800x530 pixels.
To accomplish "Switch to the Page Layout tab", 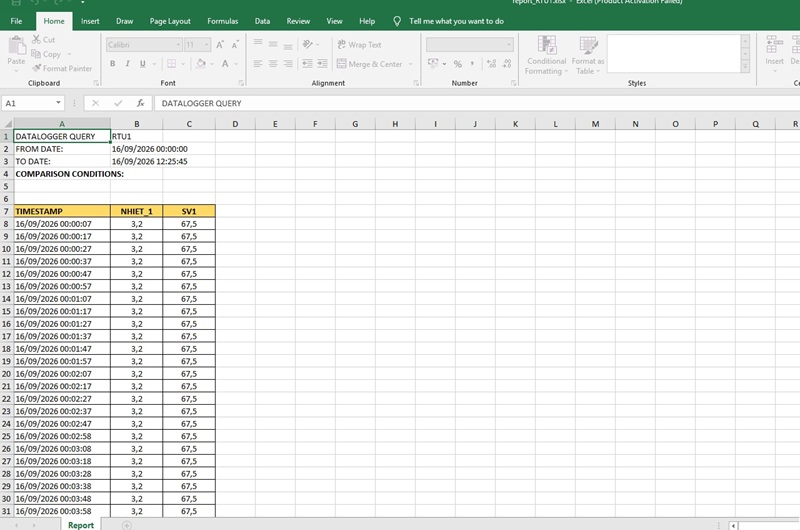I will [x=170, y=21].
